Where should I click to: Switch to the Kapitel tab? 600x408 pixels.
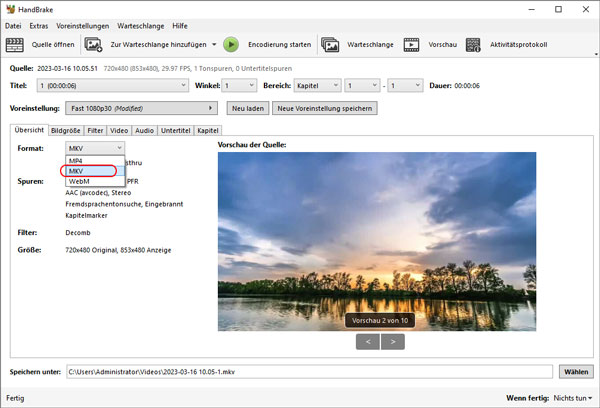click(x=208, y=131)
